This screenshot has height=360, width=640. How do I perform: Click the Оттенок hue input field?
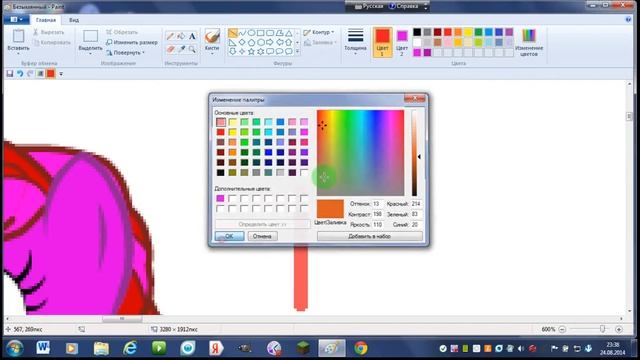[378, 204]
